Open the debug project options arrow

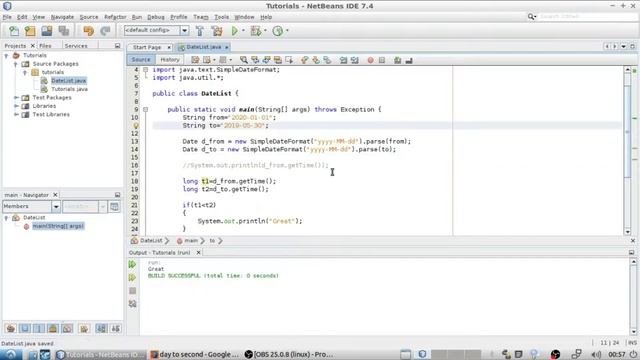(265, 31)
